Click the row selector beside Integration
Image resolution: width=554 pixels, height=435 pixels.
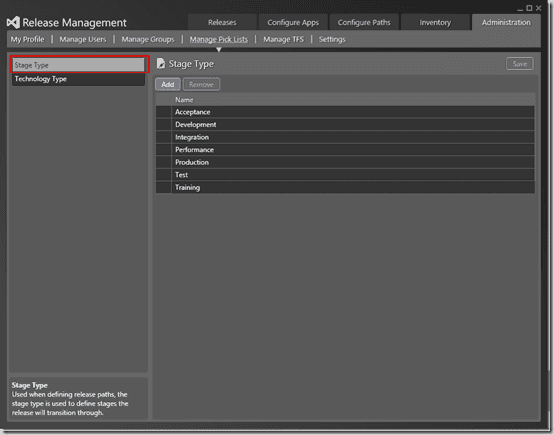[164, 137]
